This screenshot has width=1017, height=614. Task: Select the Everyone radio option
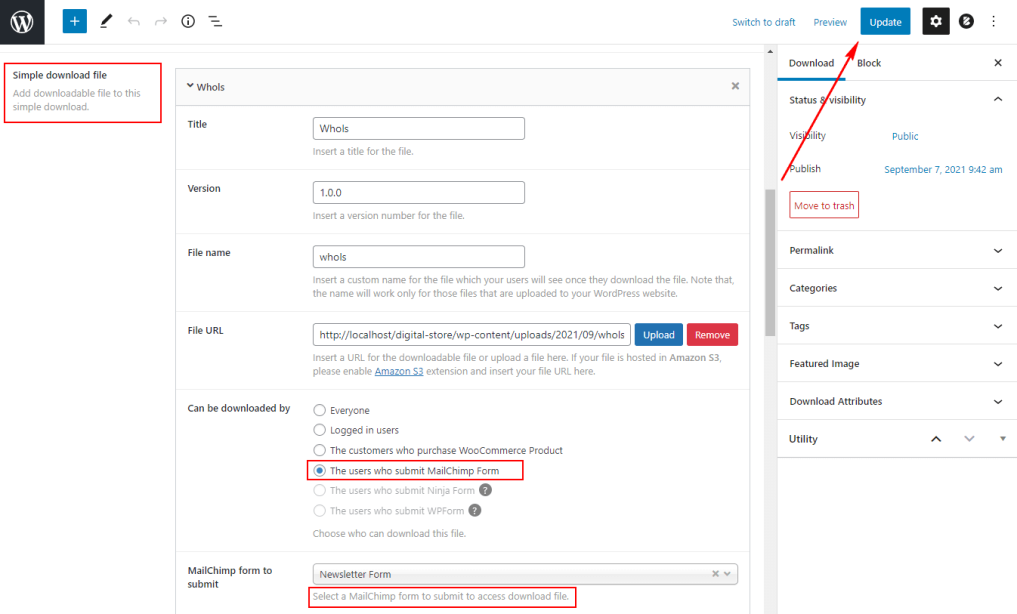[x=319, y=410]
